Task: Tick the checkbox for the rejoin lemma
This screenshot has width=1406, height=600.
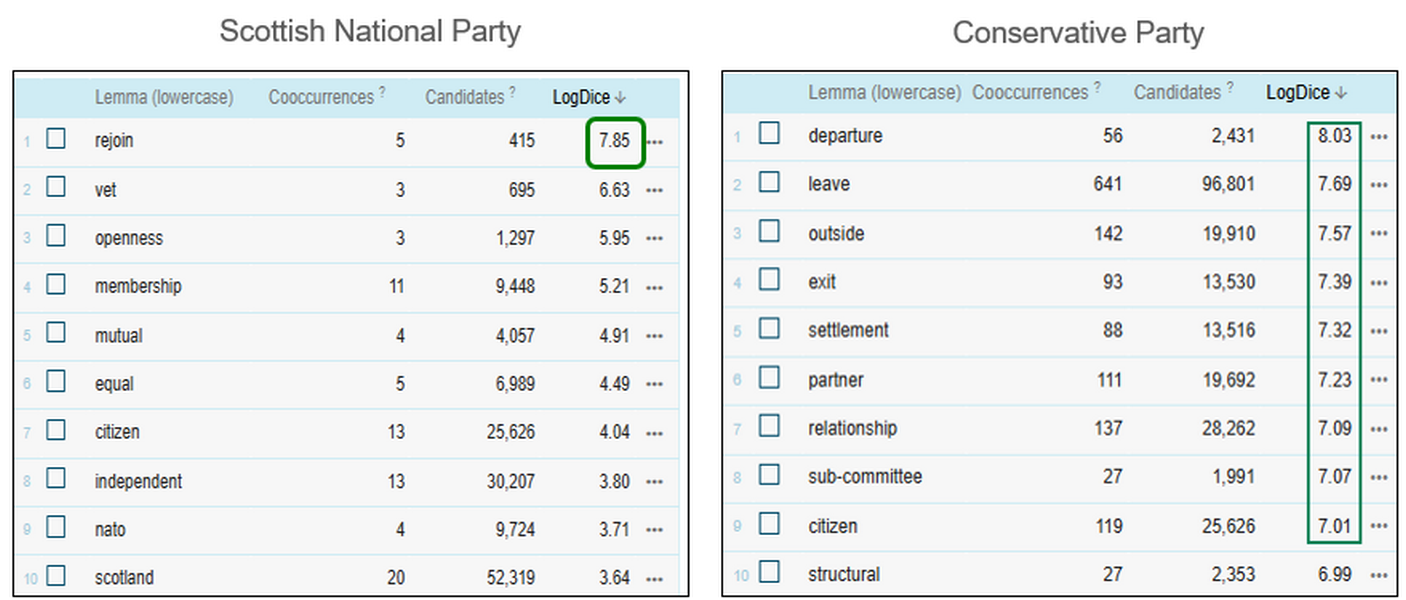Action: [x=56, y=139]
